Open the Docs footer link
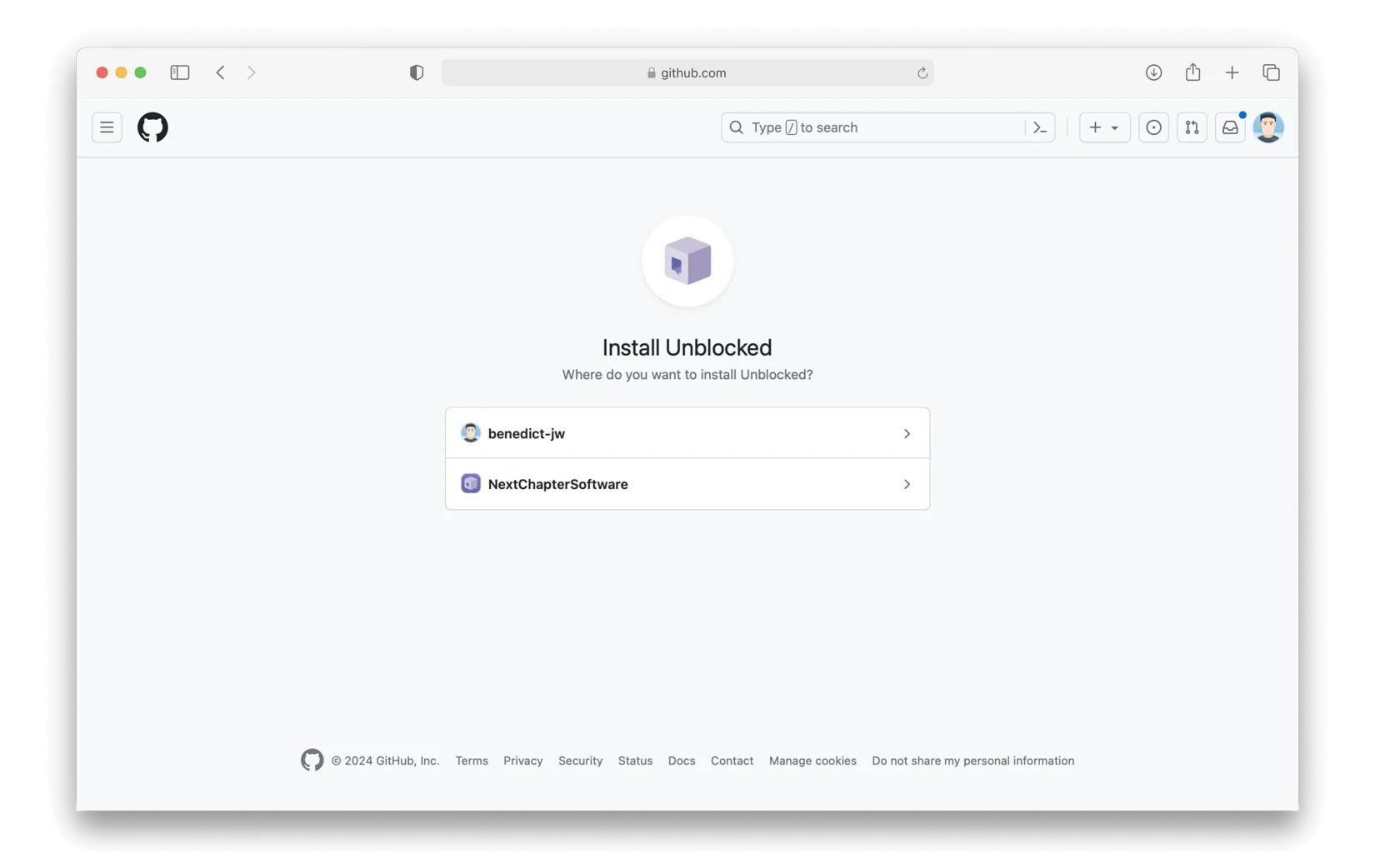 point(682,761)
